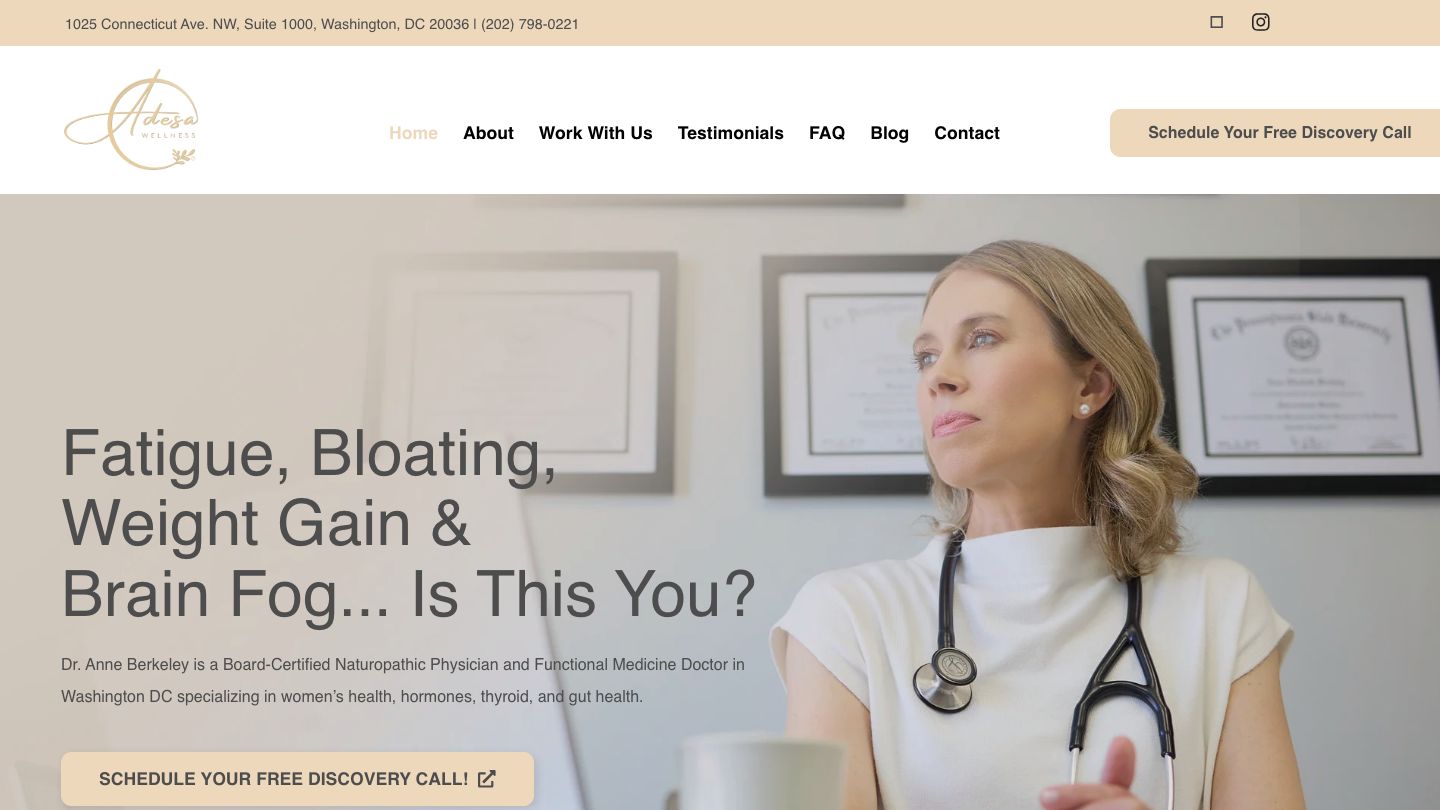Click the phone number (202) 798-0221

click(x=530, y=24)
